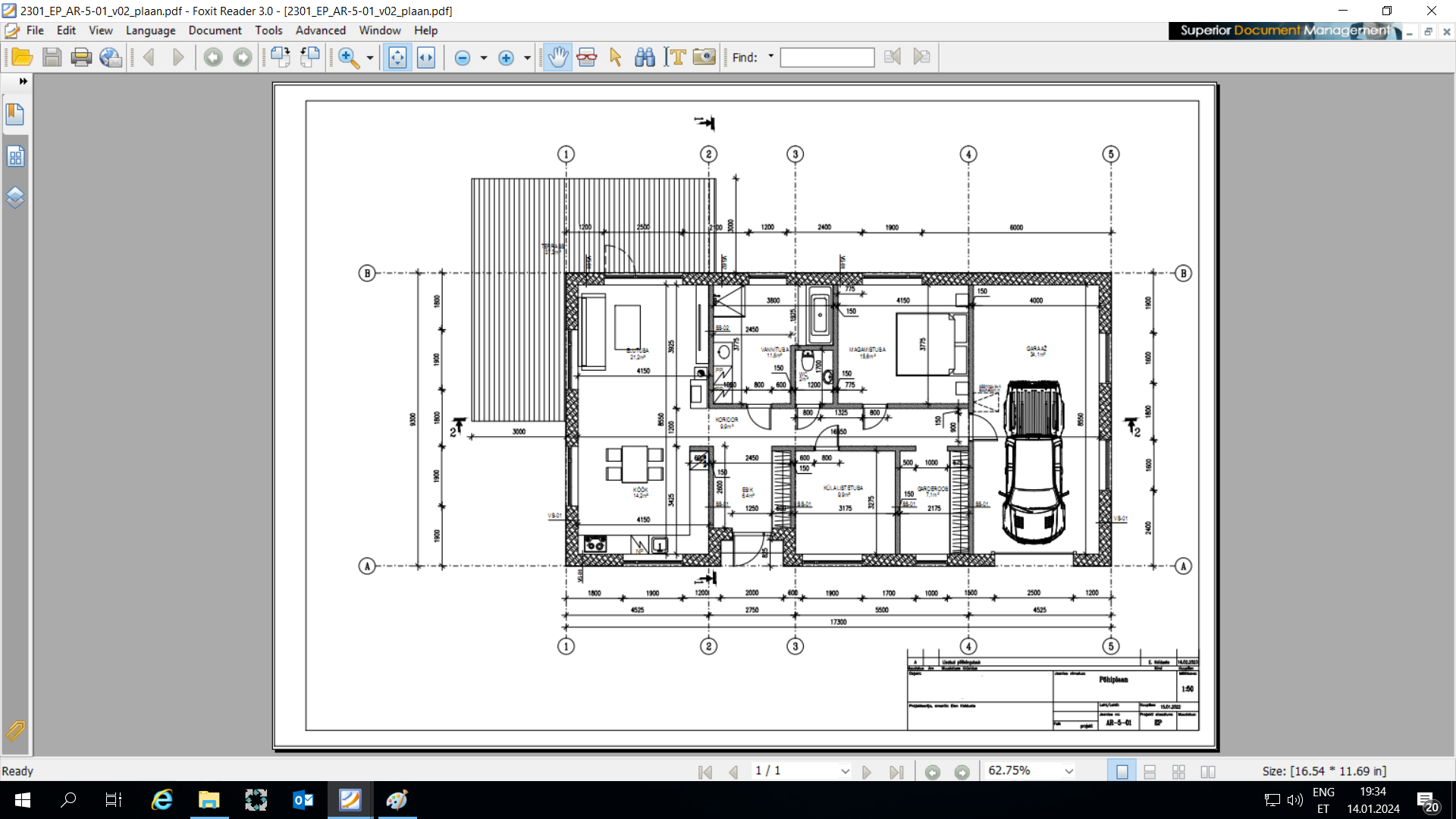Toggle Fit Width view button
Viewport: 1456px width, 819px height.
tap(426, 58)
